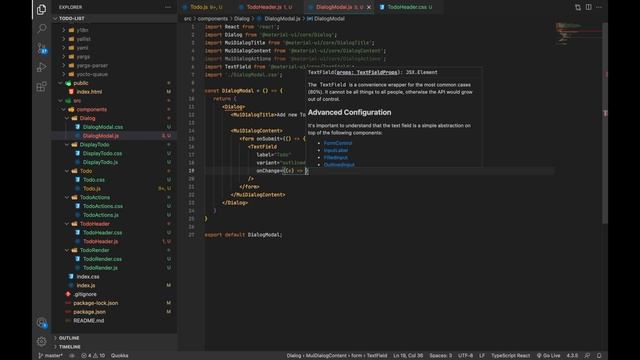The width and height of the screenshot is (640, 360).
Task: Open Explorer panel more actions ellipsis
Action: click(x=168, y=7)
